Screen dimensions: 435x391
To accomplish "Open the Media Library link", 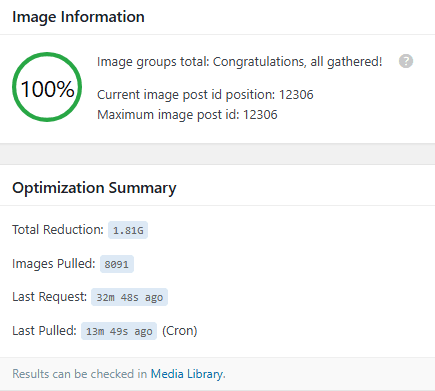I will 187,374.
